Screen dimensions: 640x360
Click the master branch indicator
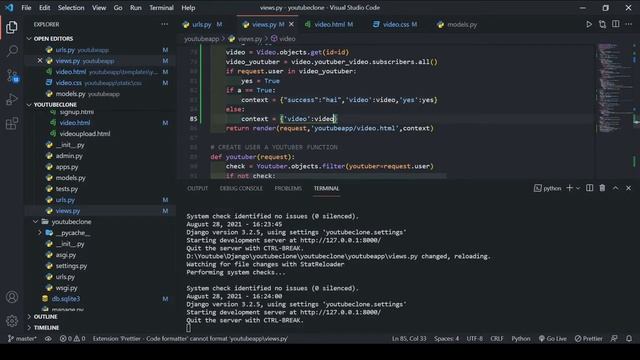click(22, 339)
